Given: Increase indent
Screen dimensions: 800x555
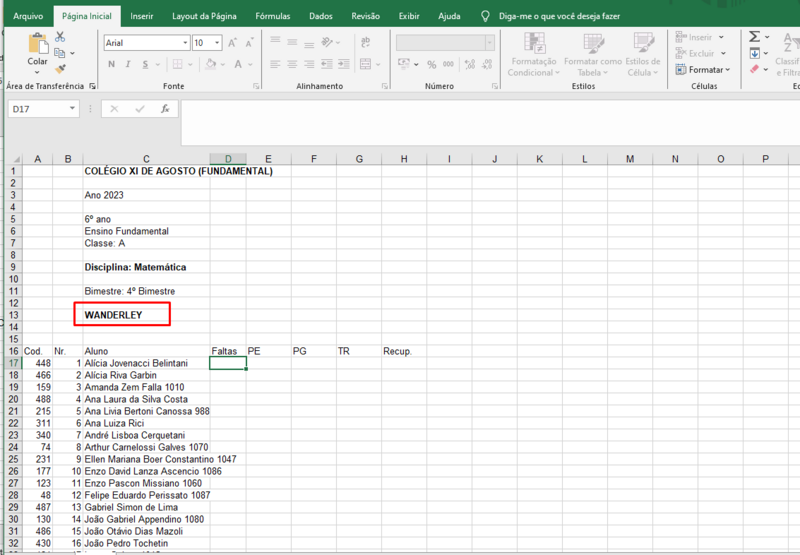Looking at the screenshot, I should pyautogui.click(x=344, y=64).
